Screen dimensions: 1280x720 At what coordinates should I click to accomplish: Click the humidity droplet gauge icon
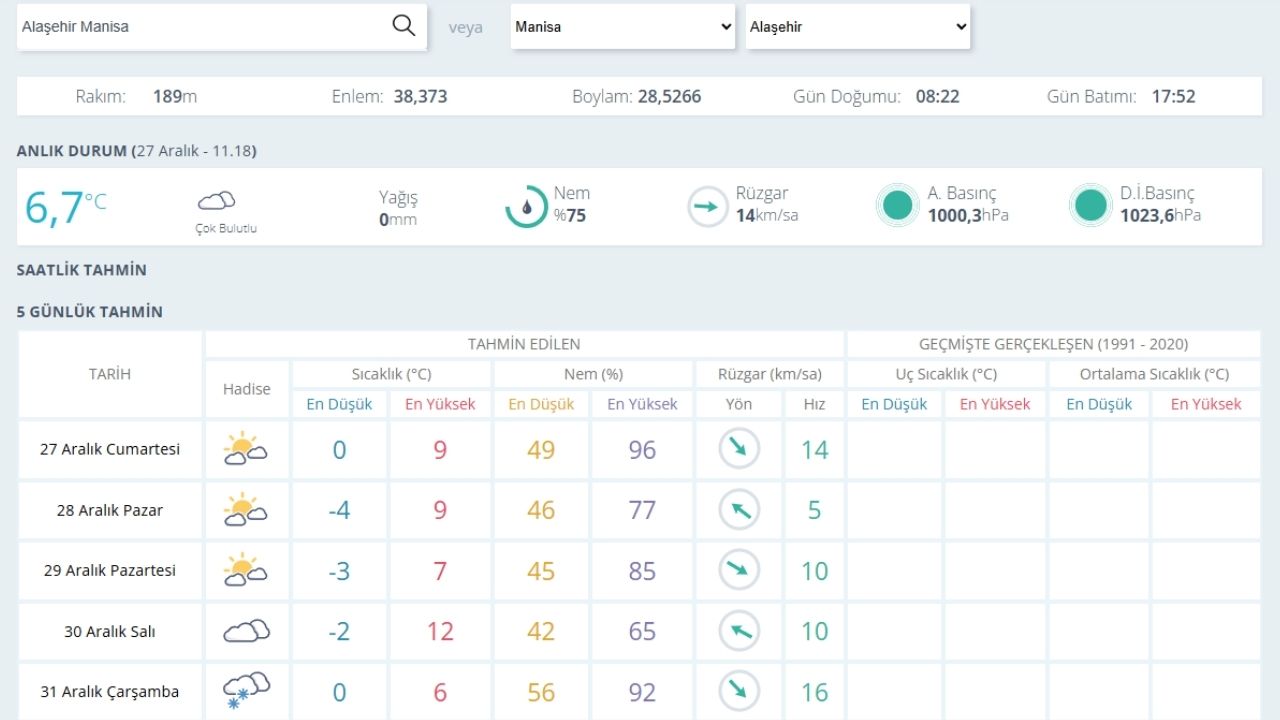[x=526, y=207]
